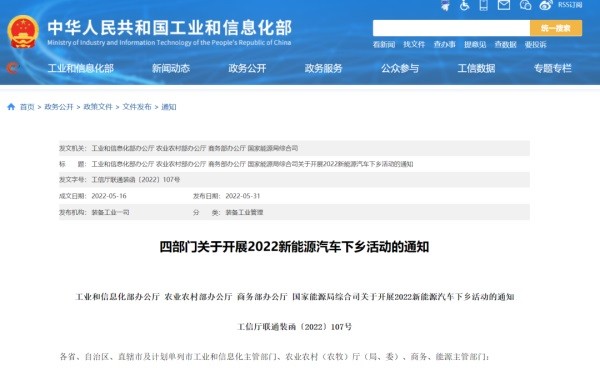Image resolution: width=600 pixels, height=375 pixels.
Task: Go to 通知 in breadcrumb
Action: 169,107
